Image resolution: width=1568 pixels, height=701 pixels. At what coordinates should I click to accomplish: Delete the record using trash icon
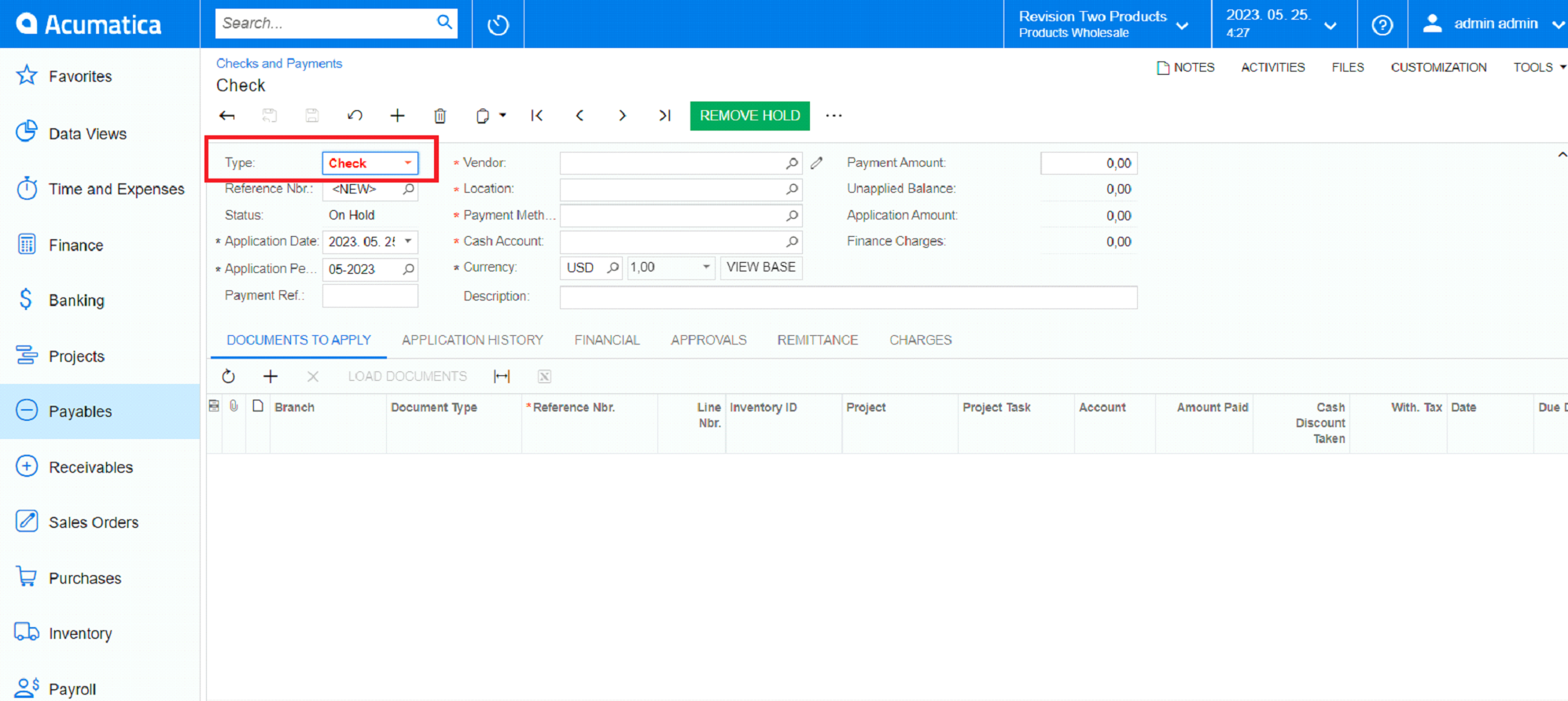[x=440, y=116]
